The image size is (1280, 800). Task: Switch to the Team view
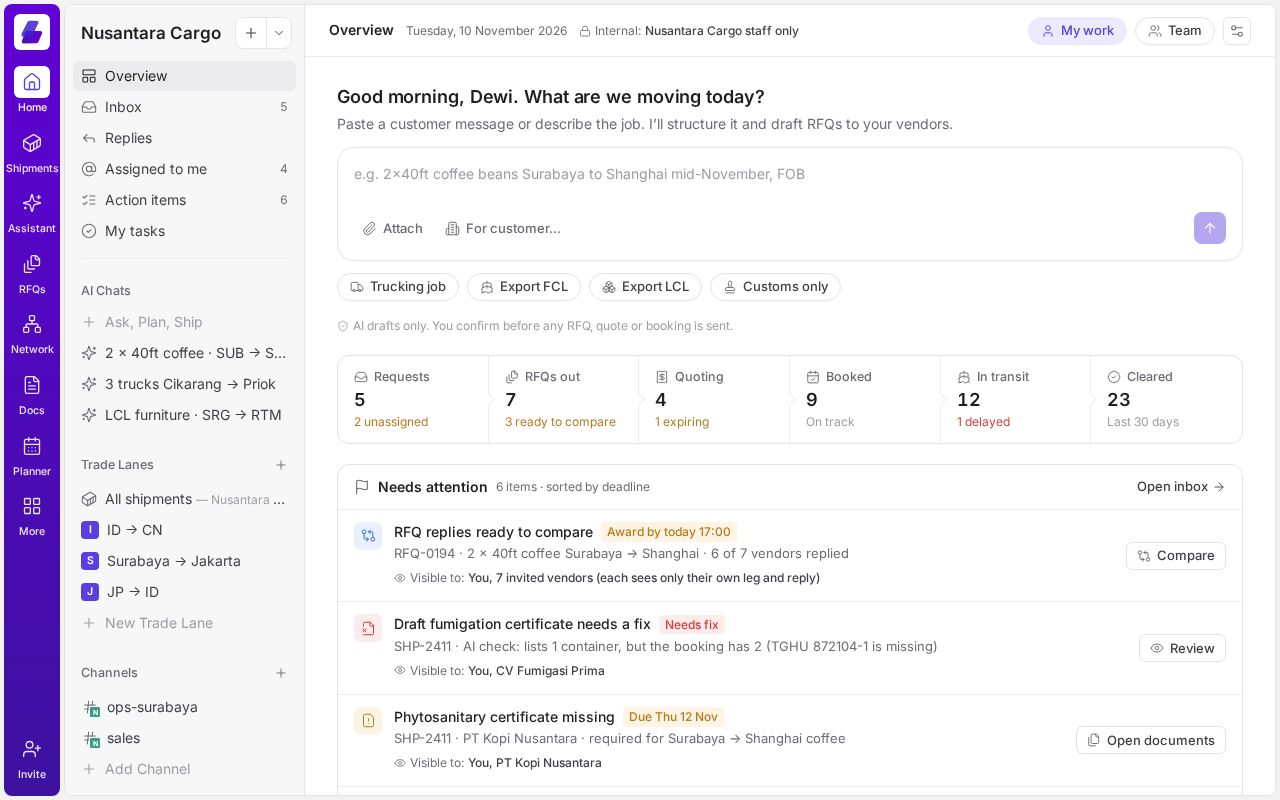[1175, 31]
